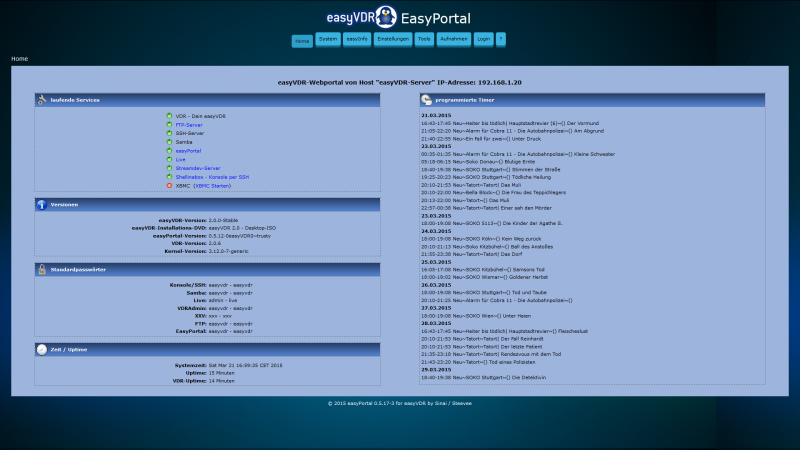Click the icon beside programmierte Timer

(x=427, y=100)
